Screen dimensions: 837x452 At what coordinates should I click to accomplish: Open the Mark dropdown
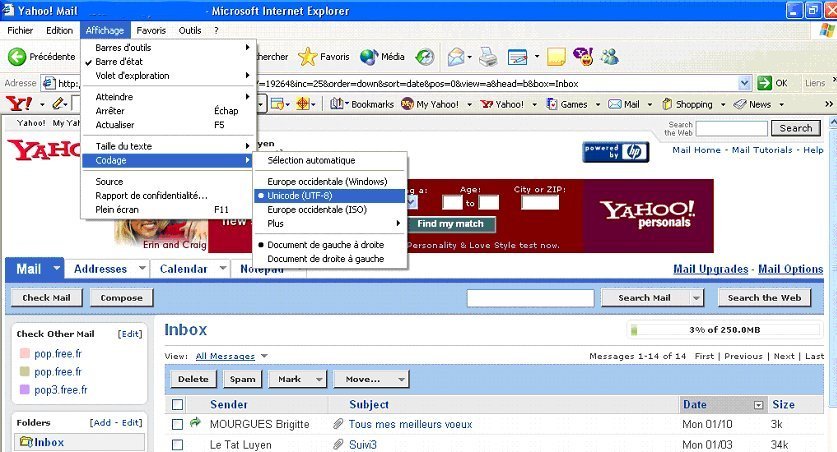[297, 379]
